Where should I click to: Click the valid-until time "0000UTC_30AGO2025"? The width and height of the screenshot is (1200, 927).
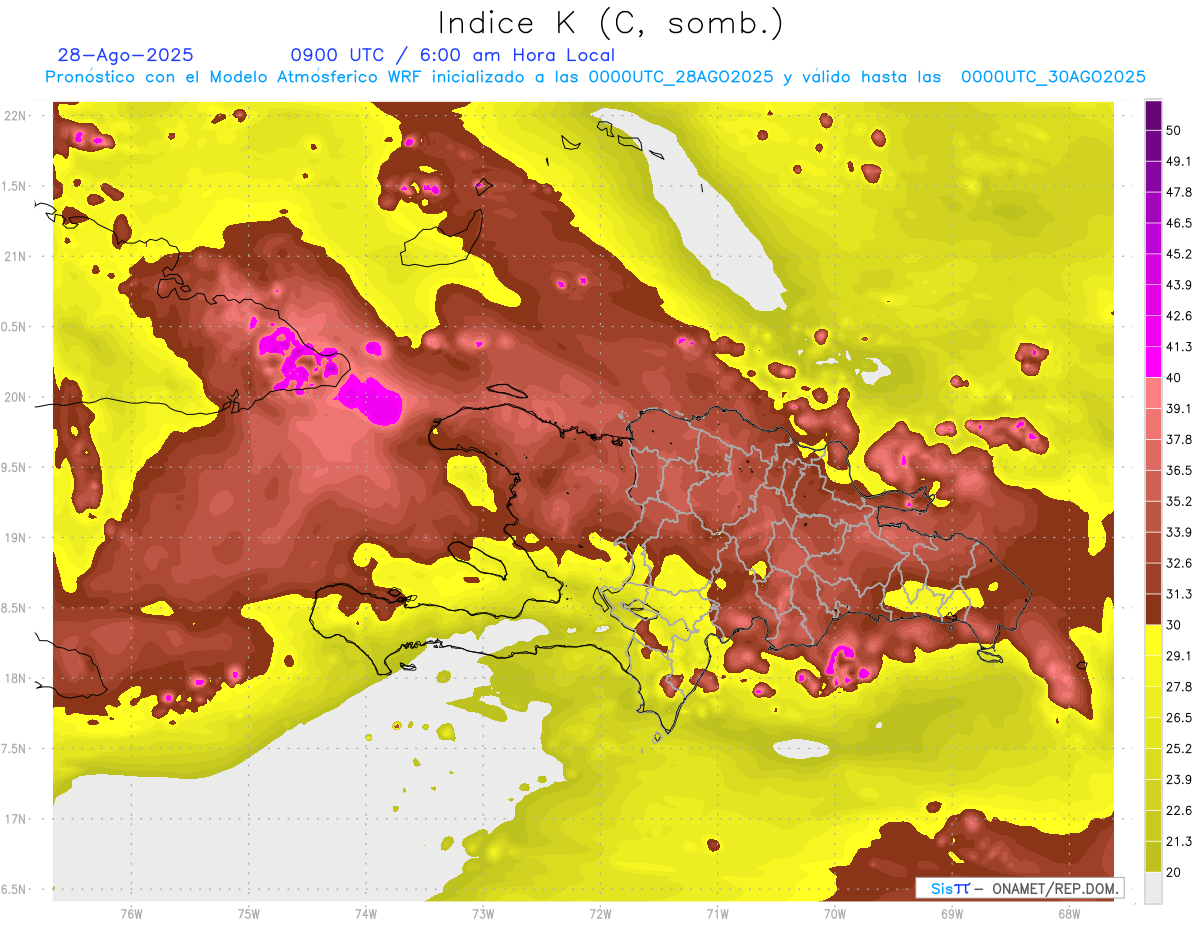click(1053, 77)
